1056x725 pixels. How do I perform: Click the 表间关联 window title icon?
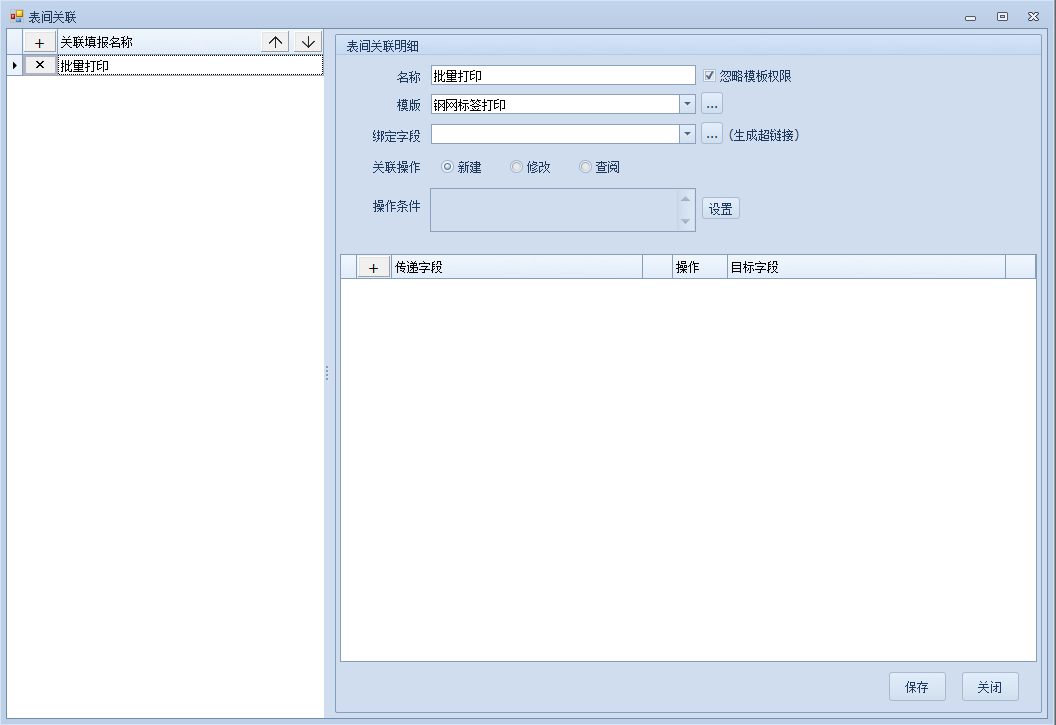coord(17,16)
